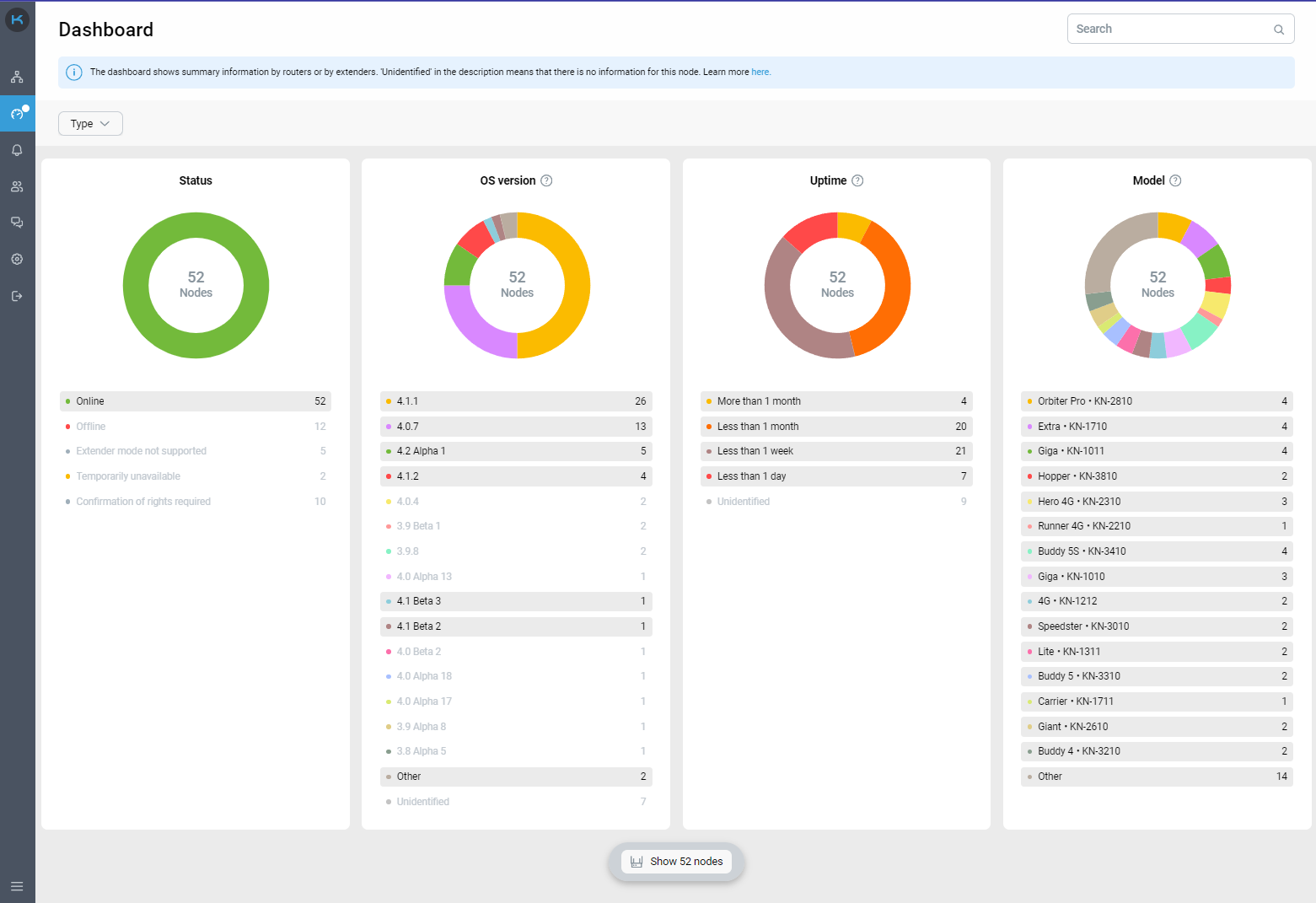Open the Learn more here link
This screenshot has width=1316, height=903.
(x=760, y=72)
